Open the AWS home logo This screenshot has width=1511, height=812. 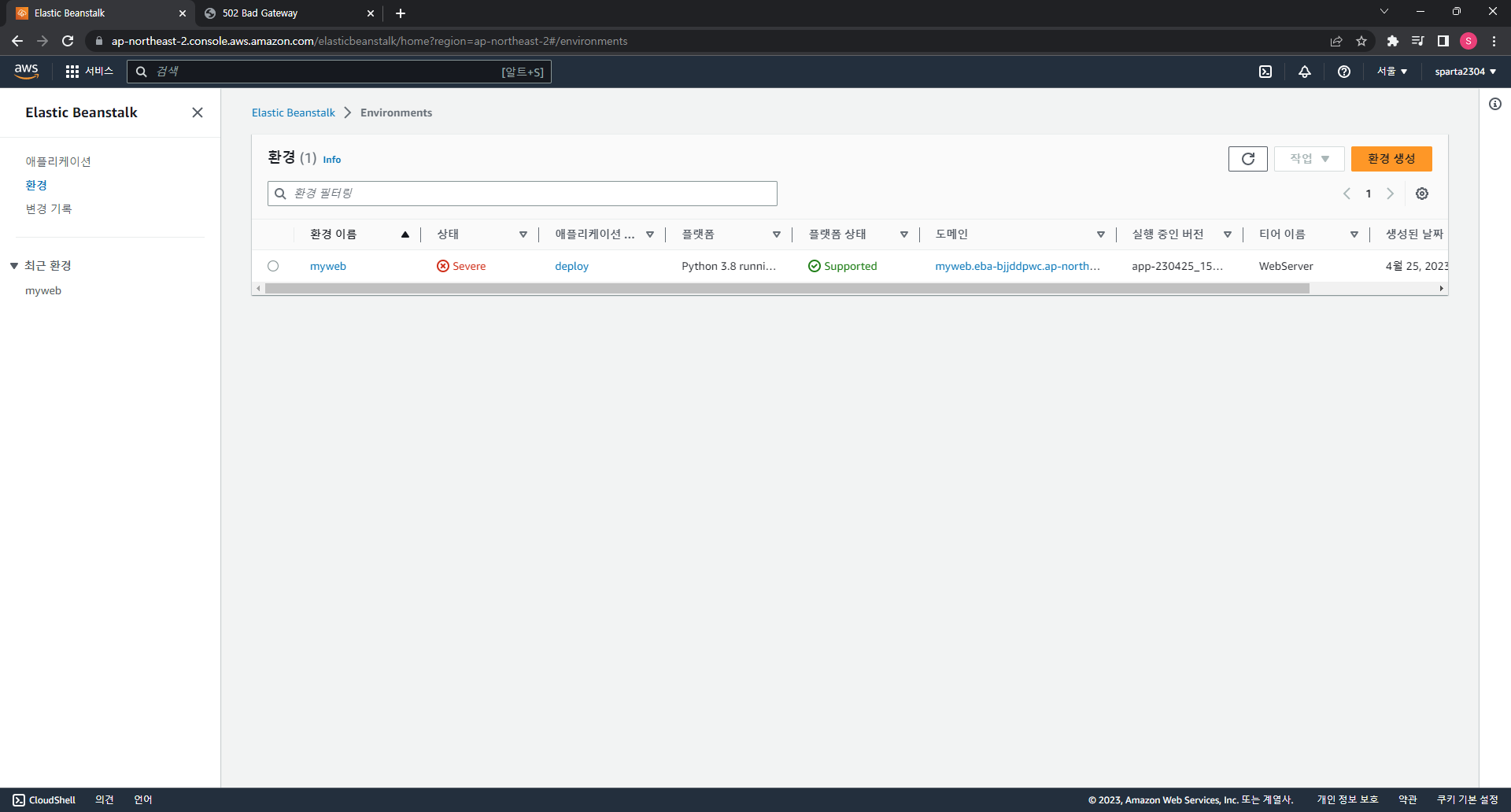point(26,71)
